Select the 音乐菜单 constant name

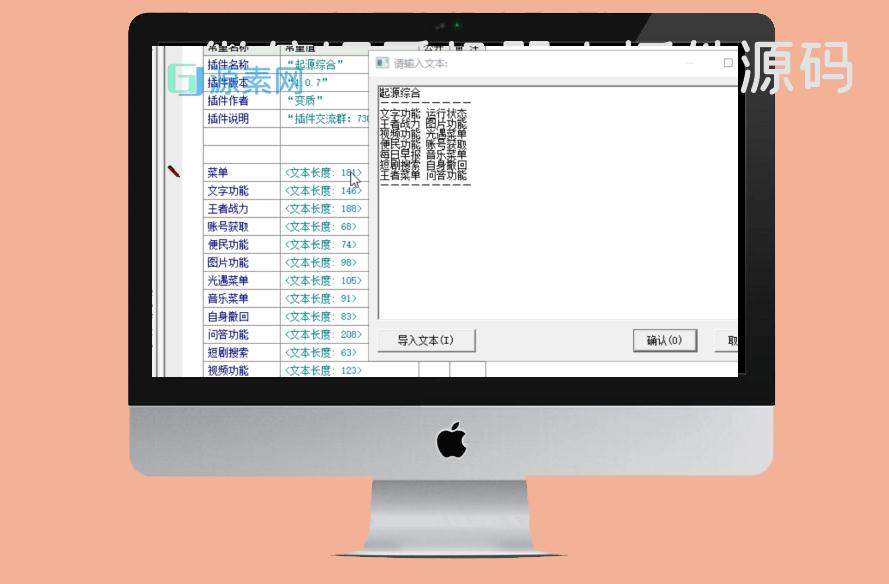click(x=241, y=299)
